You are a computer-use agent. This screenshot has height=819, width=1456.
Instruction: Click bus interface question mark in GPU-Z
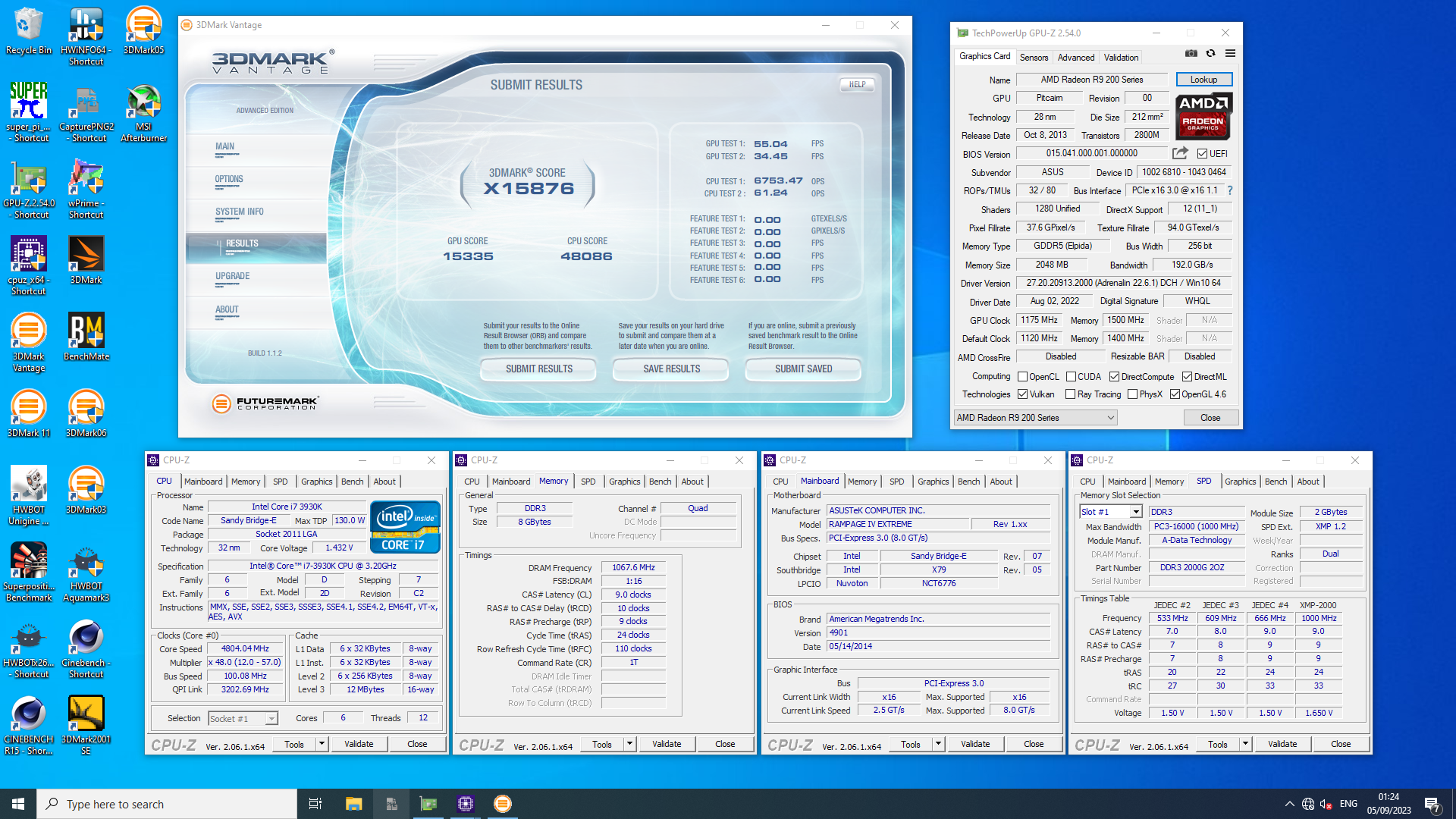pos(1229,191)
